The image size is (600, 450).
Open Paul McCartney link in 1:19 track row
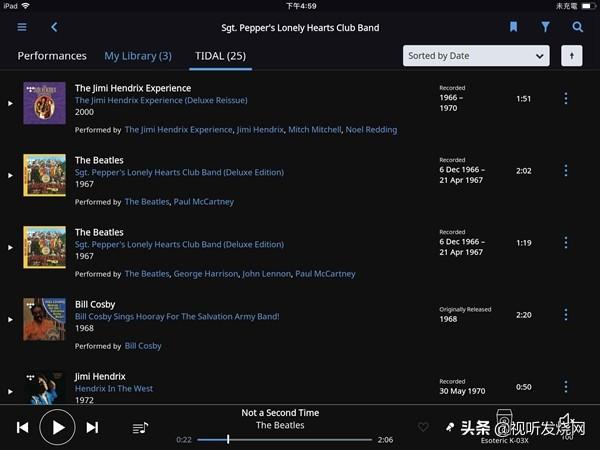(x=325, y=274)
